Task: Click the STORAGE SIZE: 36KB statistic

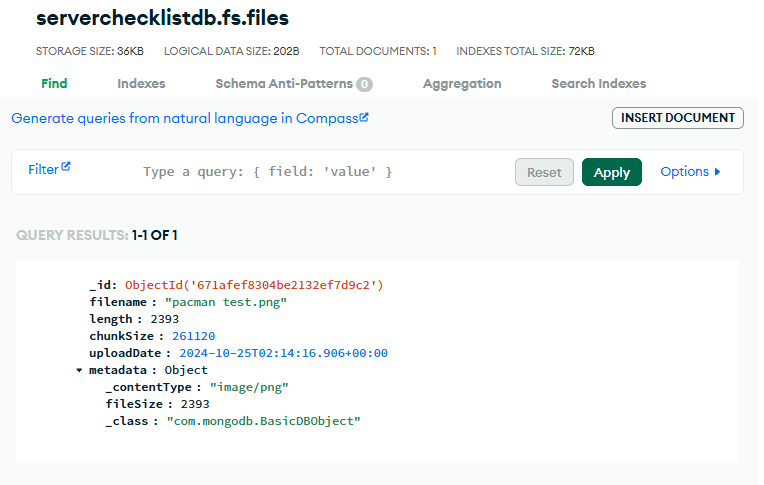Action: point(90,51)
